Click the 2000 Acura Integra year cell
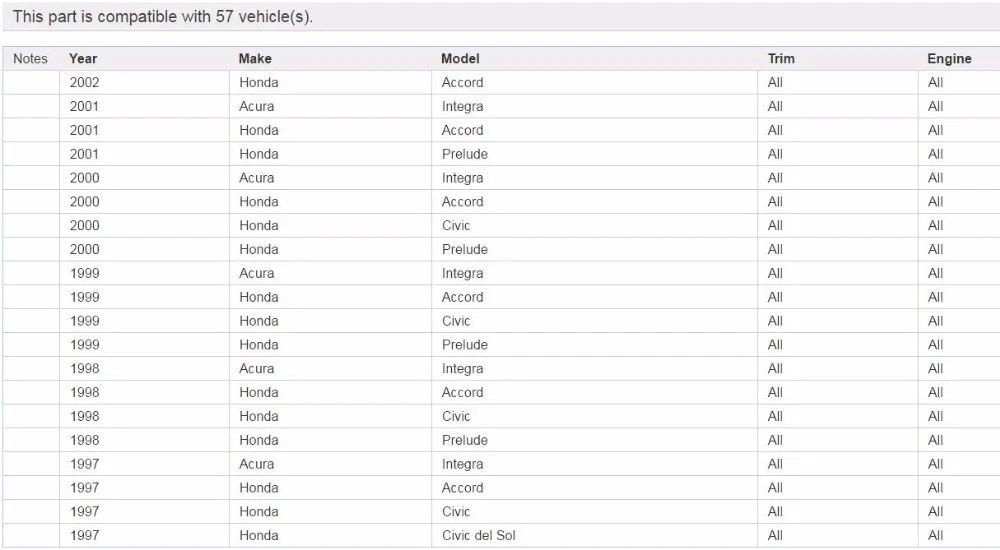The image size is (1000, 550). 145,178
